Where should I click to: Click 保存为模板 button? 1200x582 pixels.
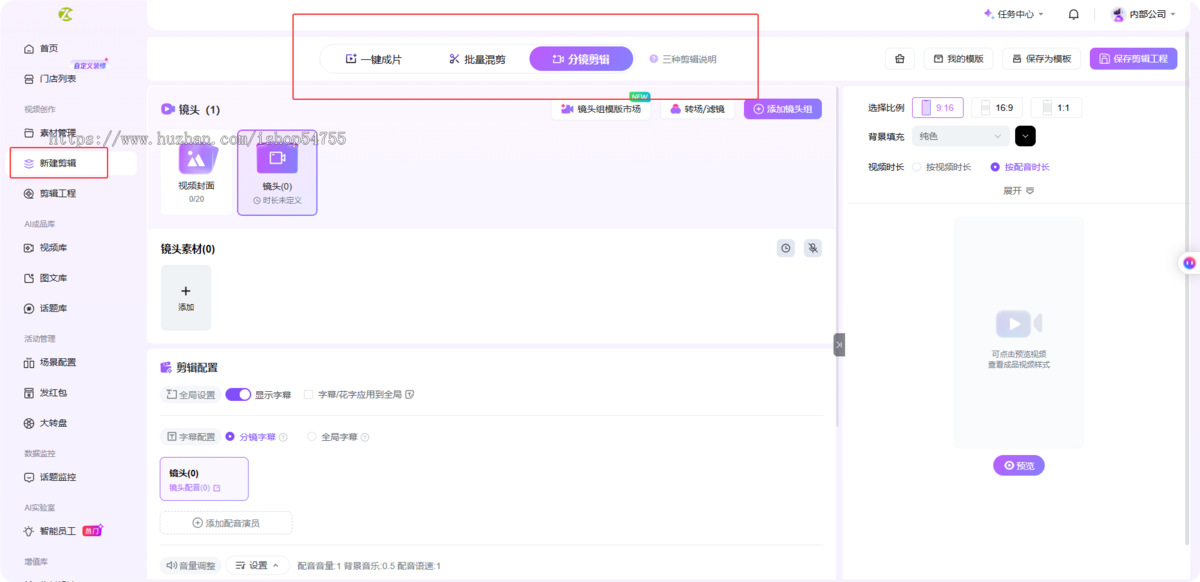point(1041,59)
